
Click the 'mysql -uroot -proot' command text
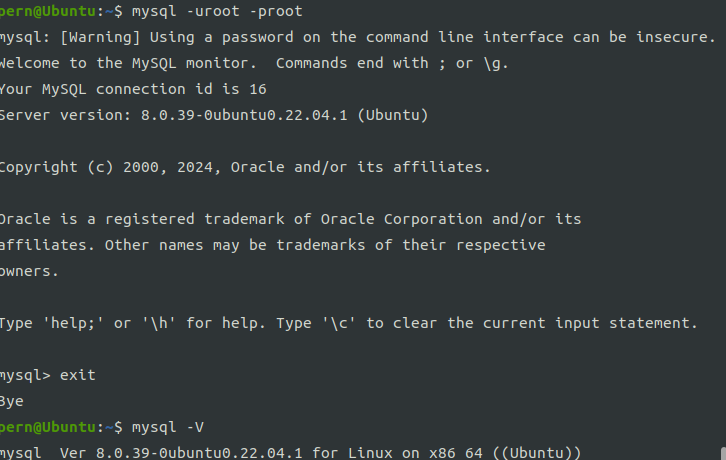(x=217, y=11)
